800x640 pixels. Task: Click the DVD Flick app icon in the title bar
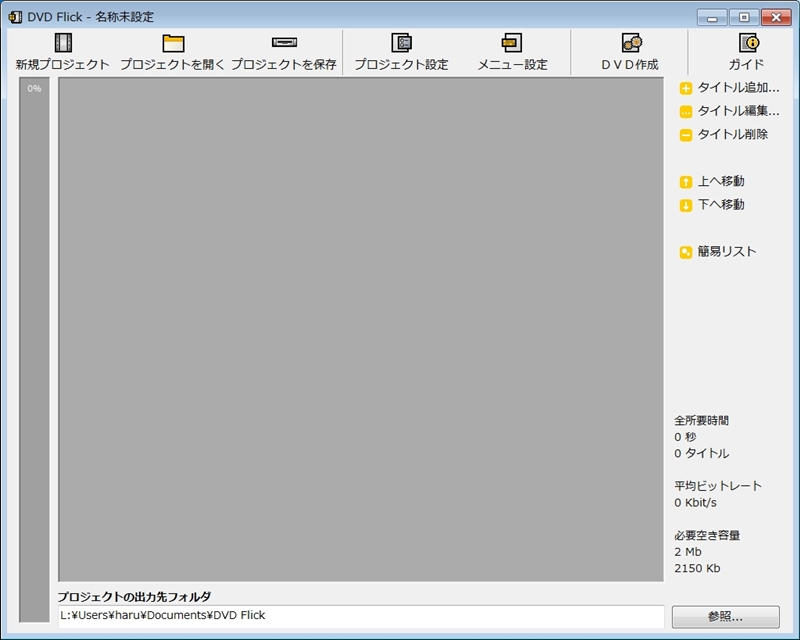(x=15, y=17)
